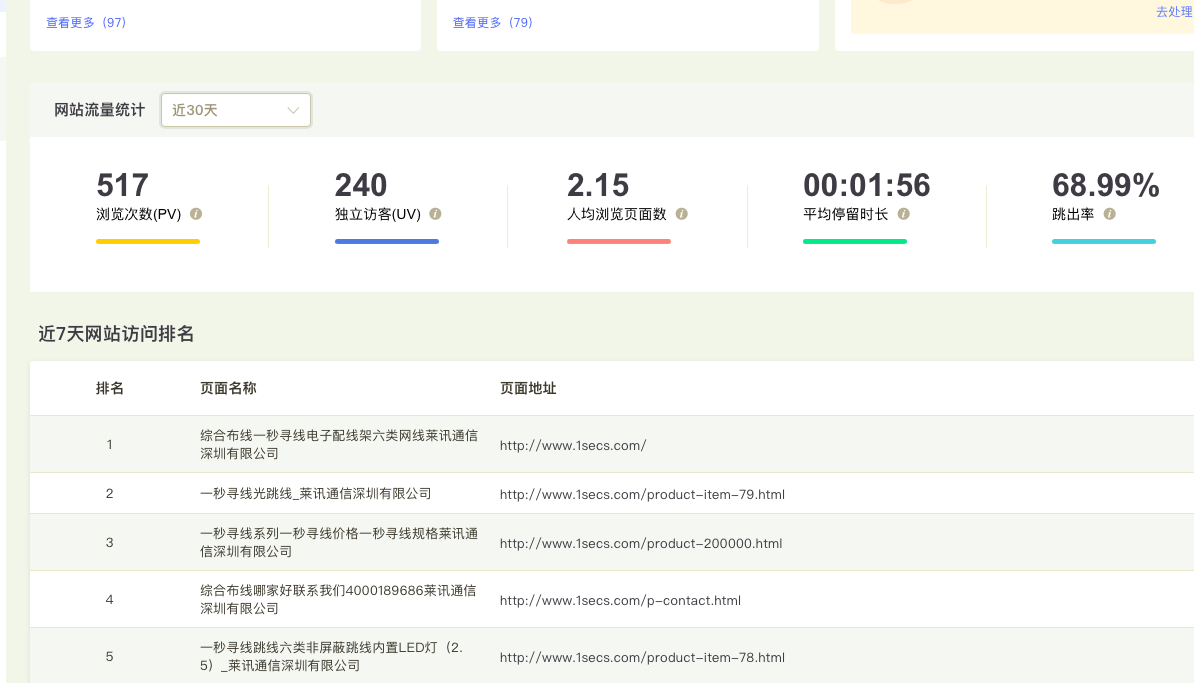The height and width of the screenshot is (683, 1194).
Task: Click the p-contact.html page address
Action: tap(620, 600)
